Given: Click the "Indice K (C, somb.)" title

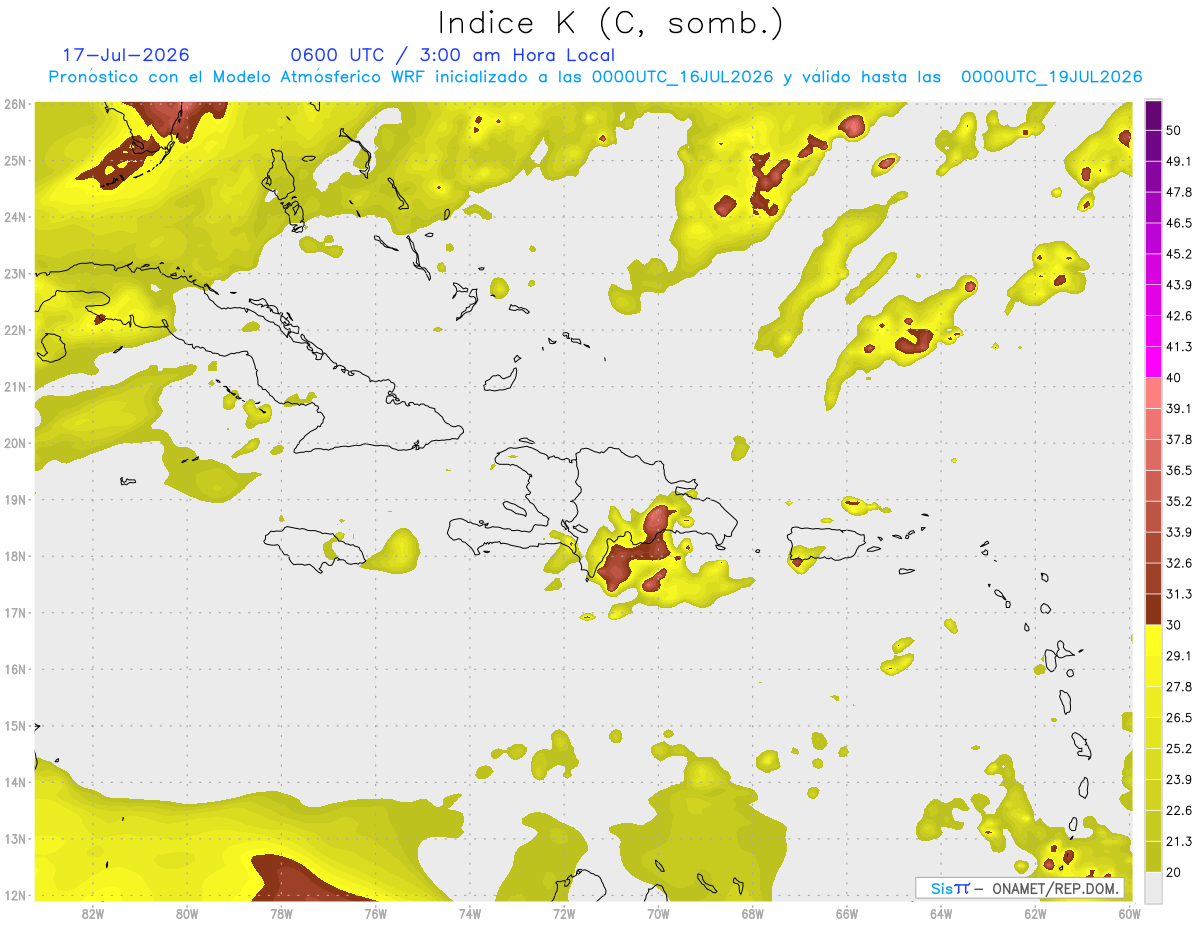Looking at the screenshot, I should coord(610,24).
